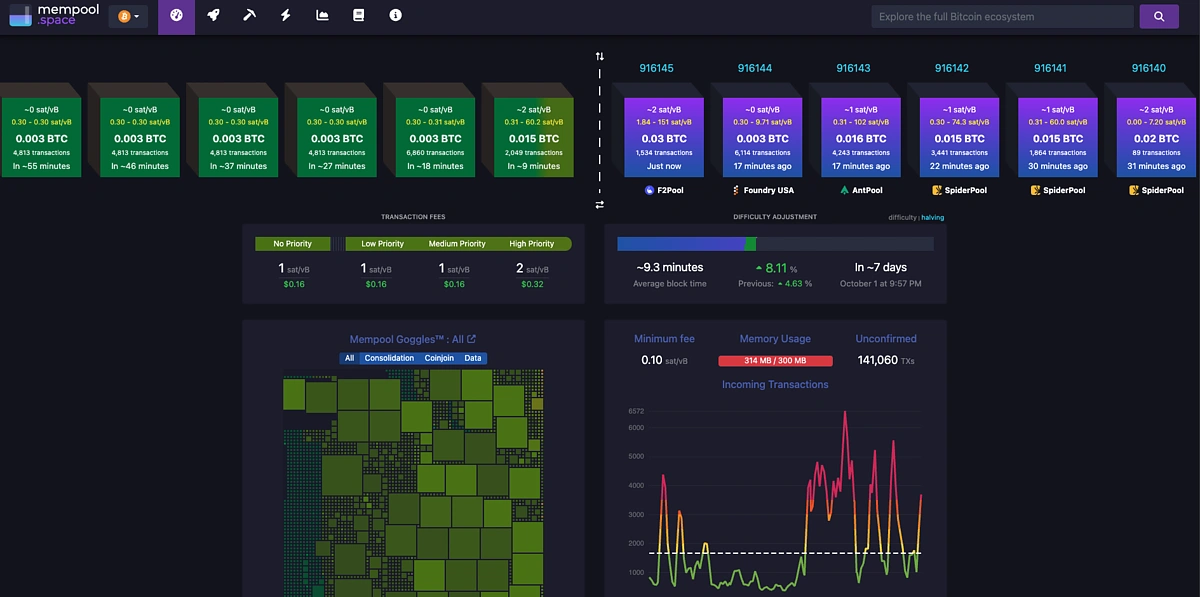Select the High Priority fee tab

[x=531, y=243]
